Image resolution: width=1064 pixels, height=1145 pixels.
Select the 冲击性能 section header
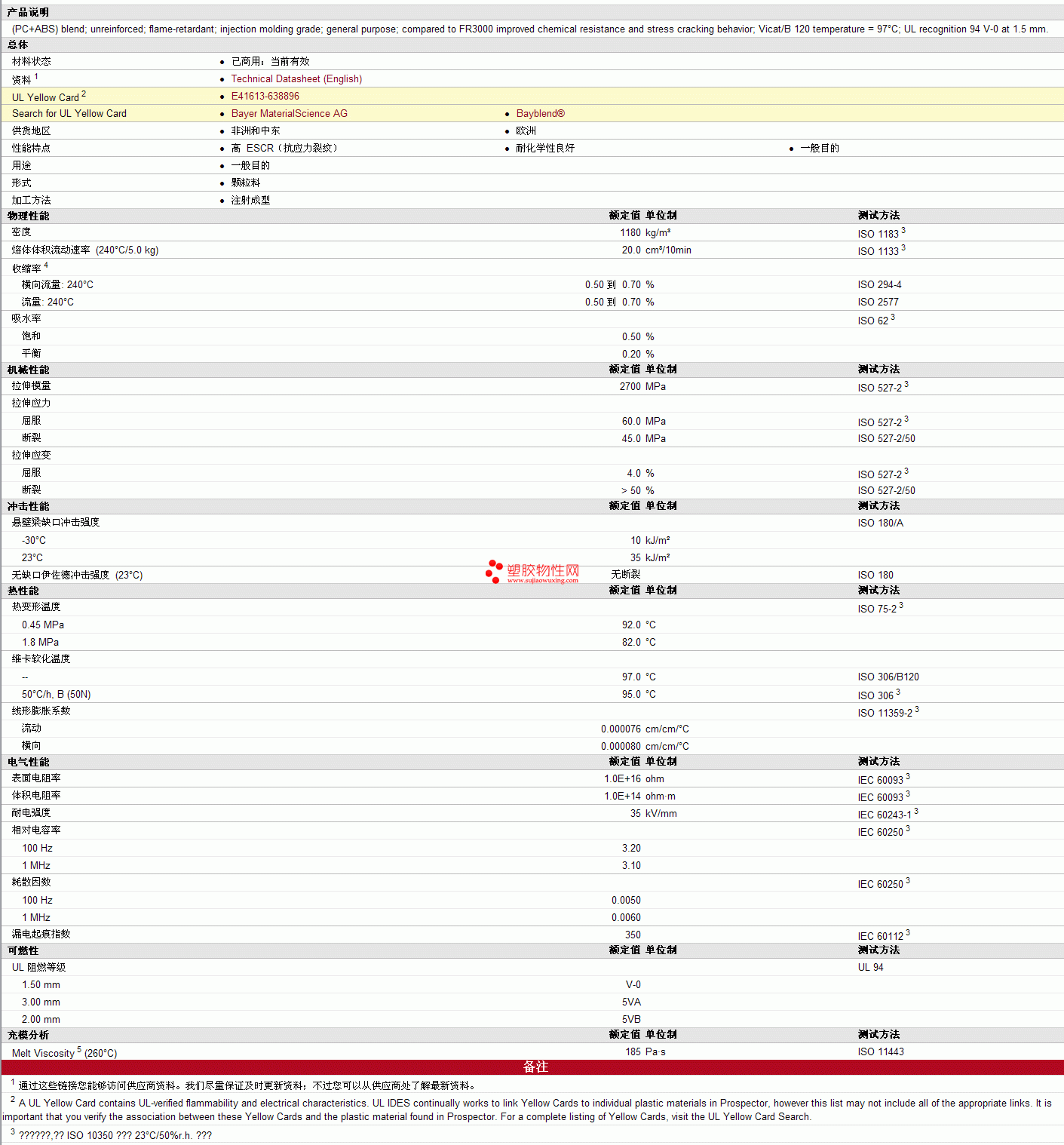(x=28, y=506)
